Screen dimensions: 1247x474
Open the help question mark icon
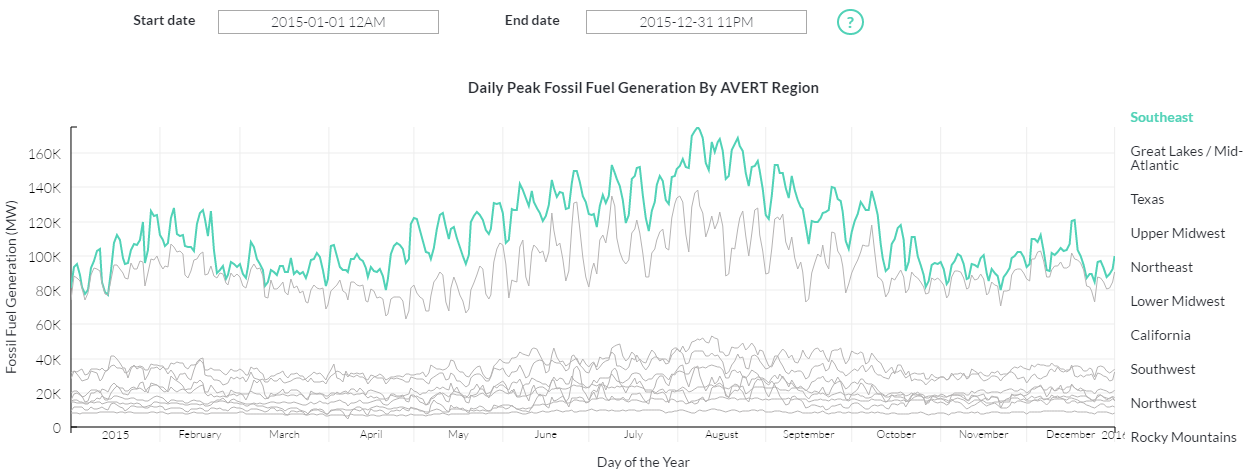tap(850, 21)
